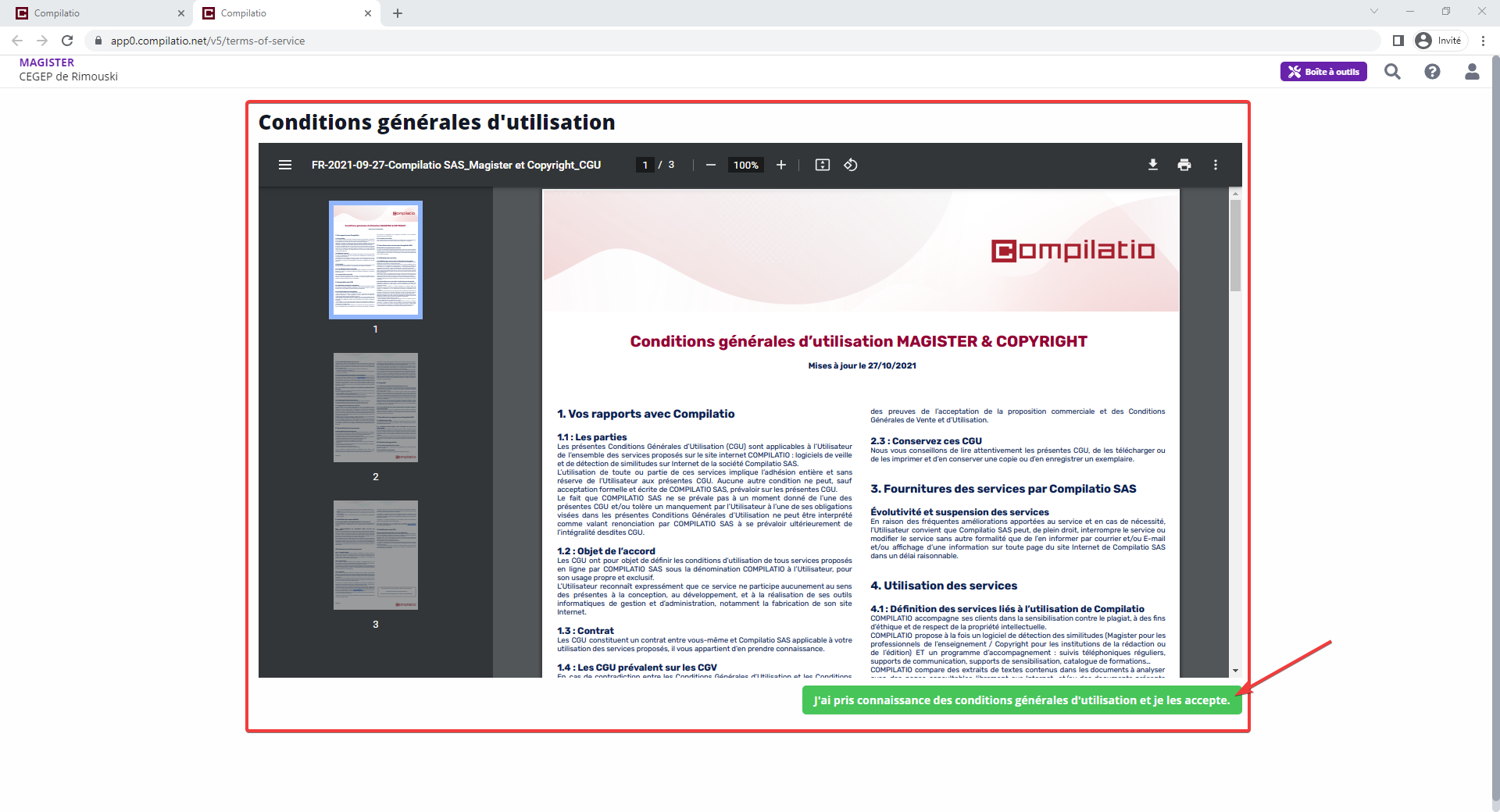Click heading '3. Fournitures des services par Compilatio SAS'
The image size is (1500, 812).
[x=1004, y=489]
